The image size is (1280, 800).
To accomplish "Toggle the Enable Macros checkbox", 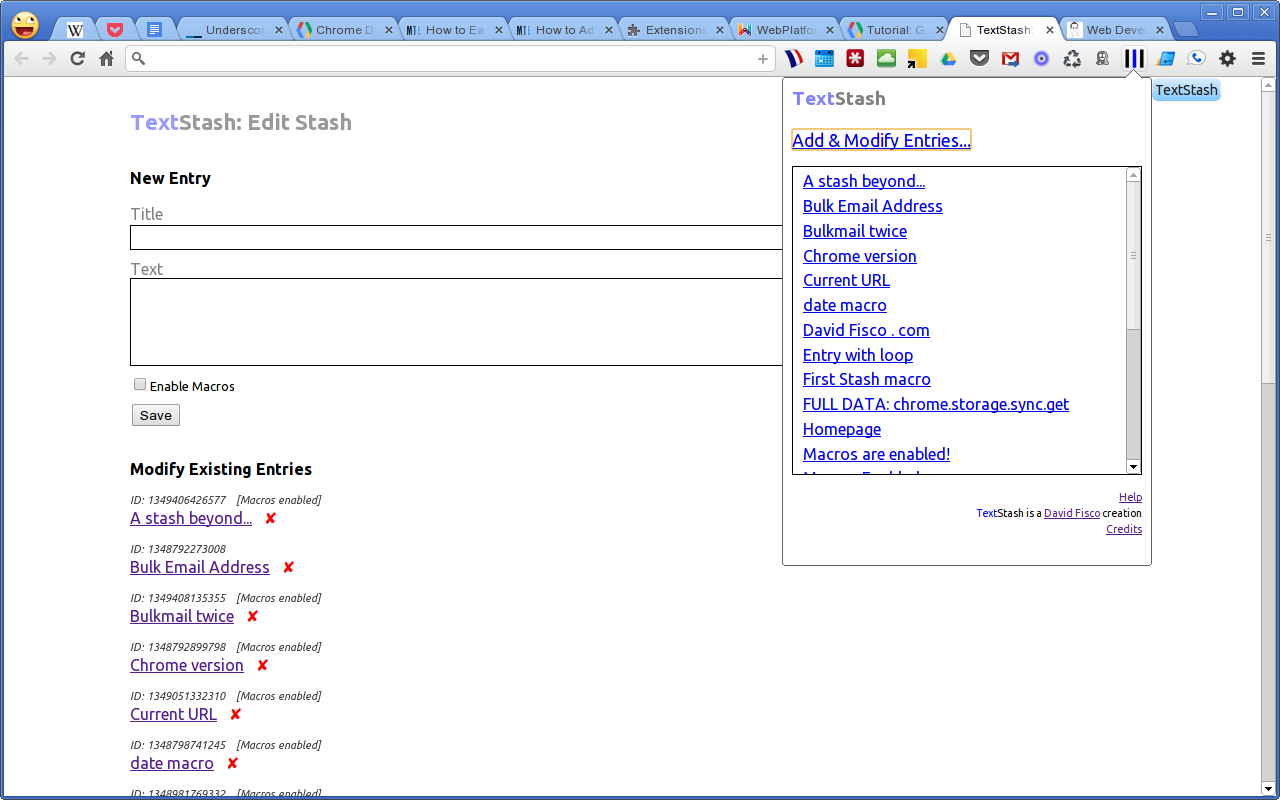I will [x=140, y=384].
